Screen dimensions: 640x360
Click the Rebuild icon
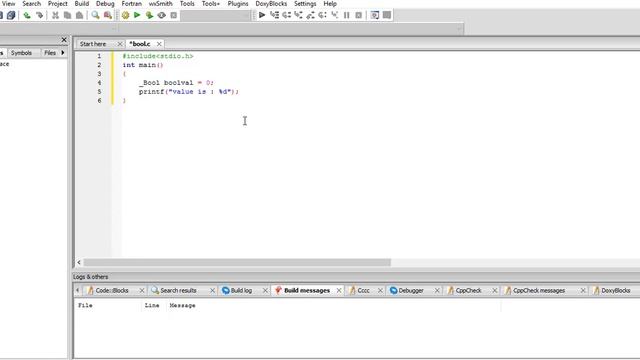(162, 15)
